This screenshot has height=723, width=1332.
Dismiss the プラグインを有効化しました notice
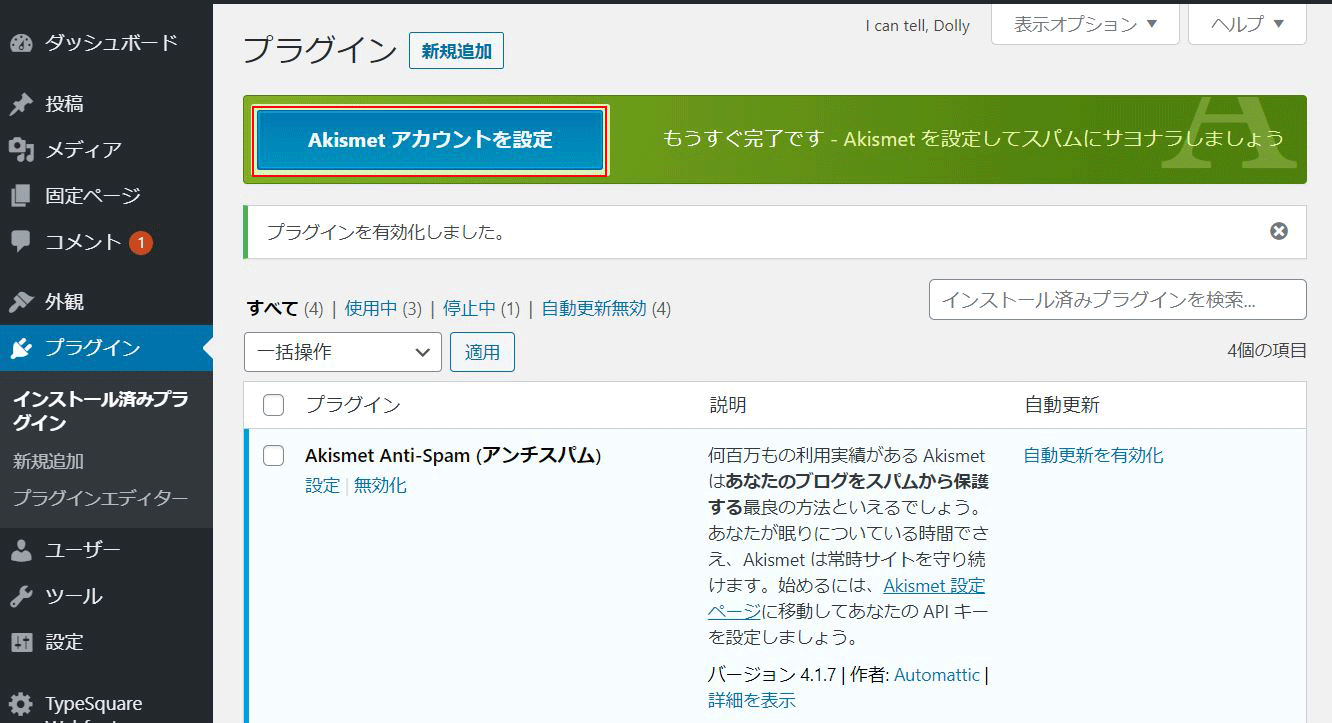(1278, 232)
